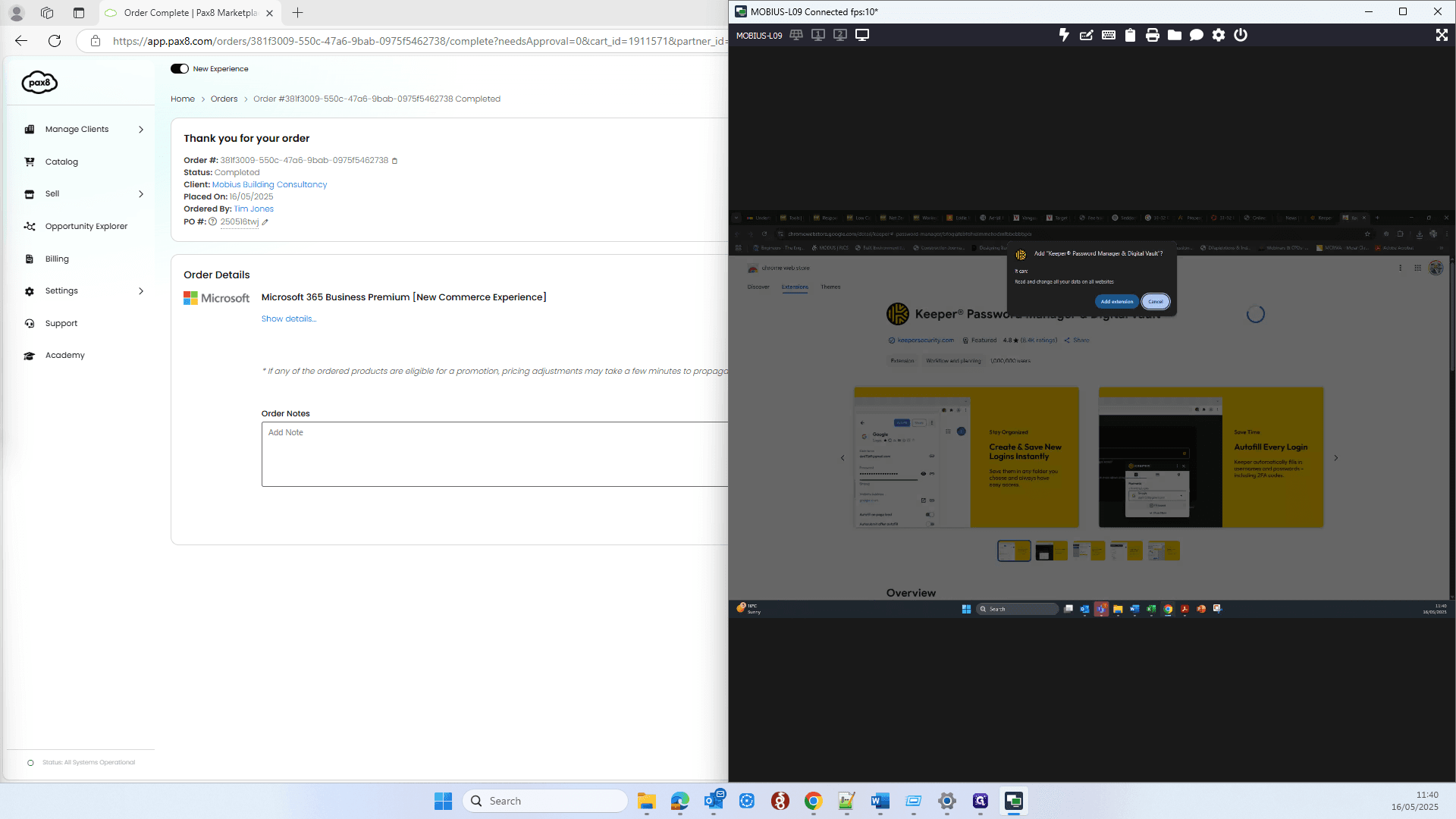The height and width of the screenshot is (819, 1456).
Task: Open the annotate pencil tool in remote toolbar
Action: click(x=1086, y=35)
